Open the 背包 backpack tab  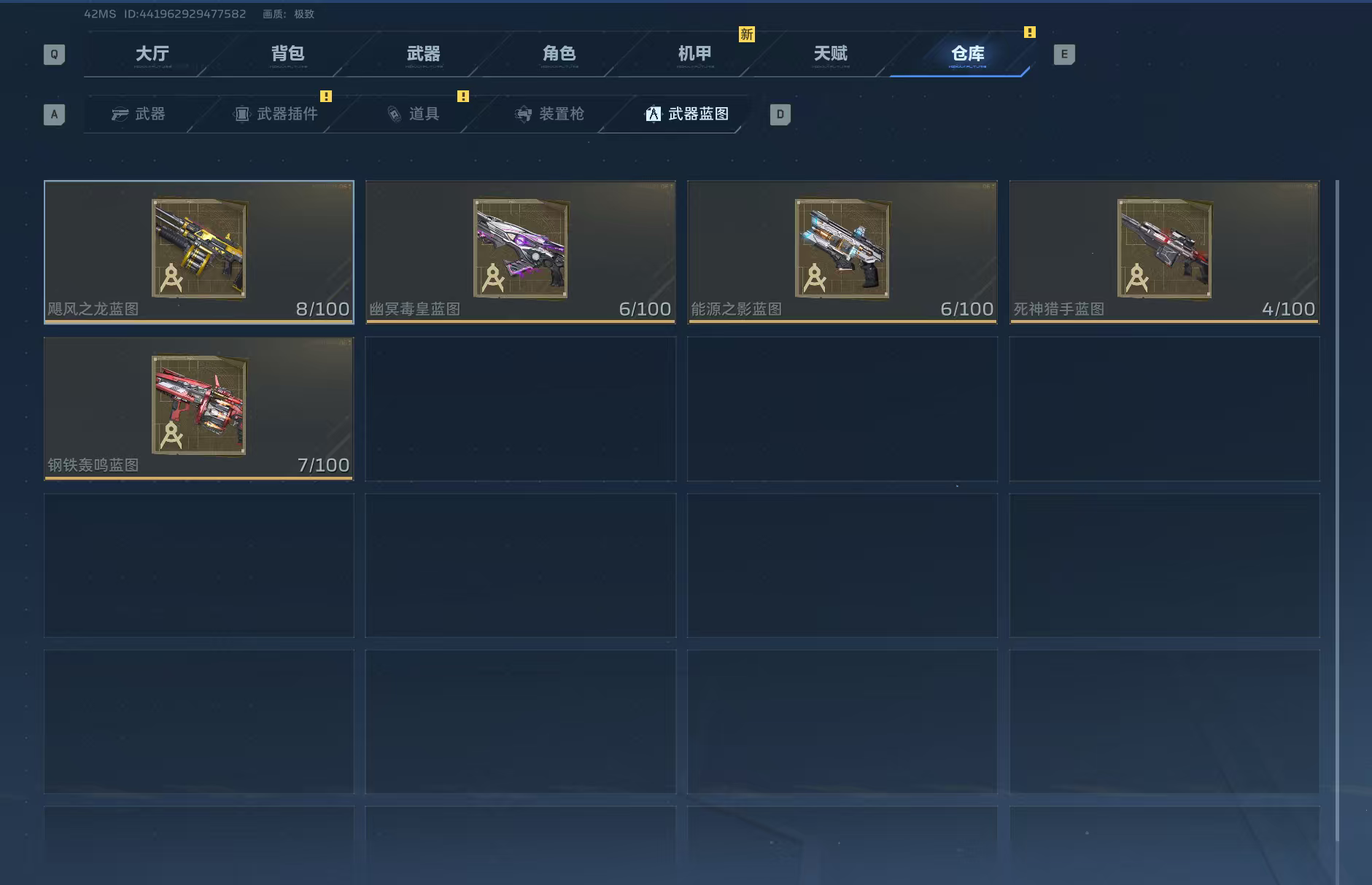click(x=288, y=54)
